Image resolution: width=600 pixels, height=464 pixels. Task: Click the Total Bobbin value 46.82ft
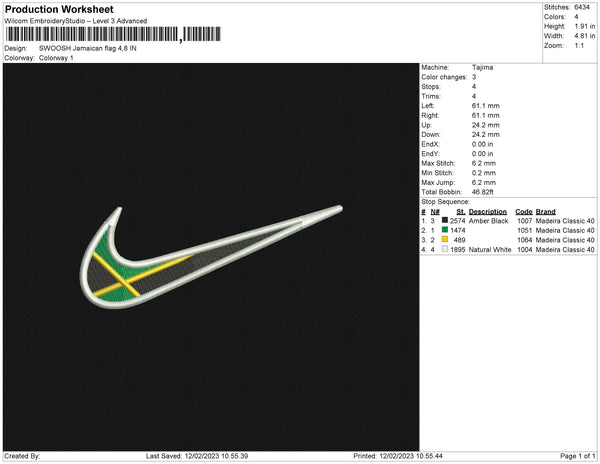[x=483, y=192]
